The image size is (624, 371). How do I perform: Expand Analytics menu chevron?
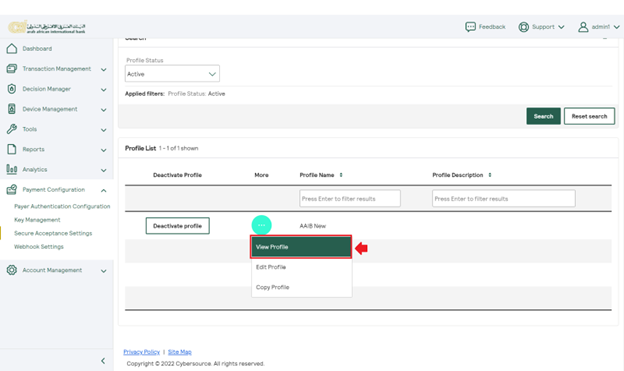(103, 170)
